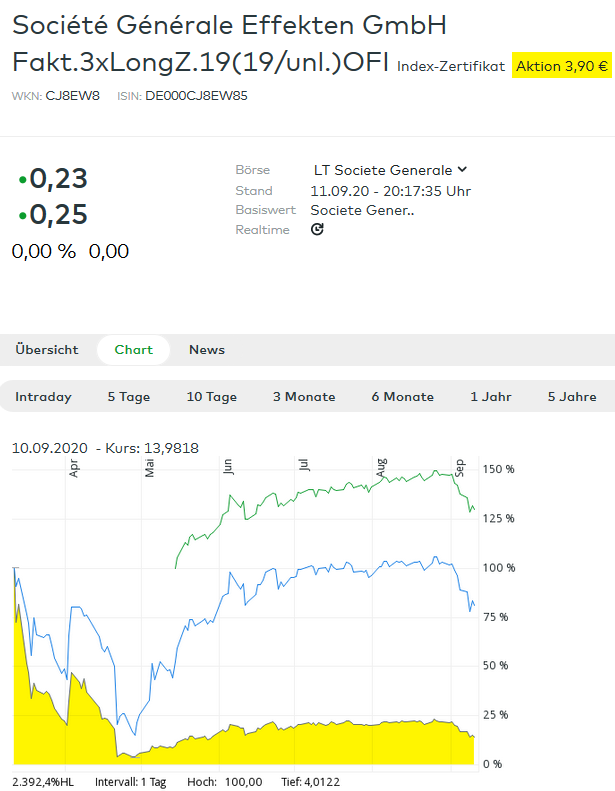Open the News tab
The height and width of the screenshot is (791, 615).
(x=207, y=350)
